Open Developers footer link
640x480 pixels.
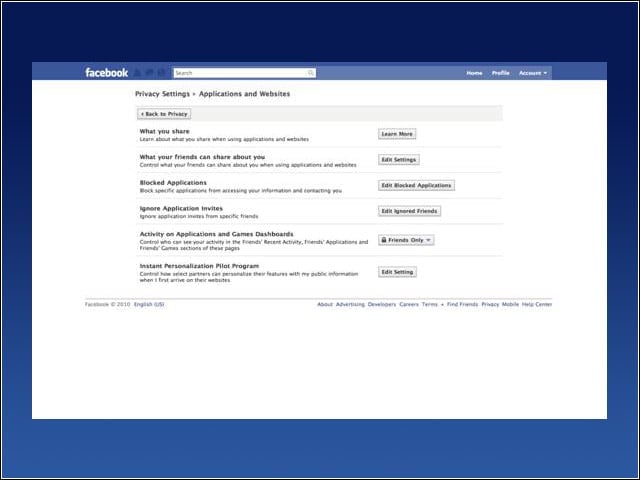(x=382, y=304)
